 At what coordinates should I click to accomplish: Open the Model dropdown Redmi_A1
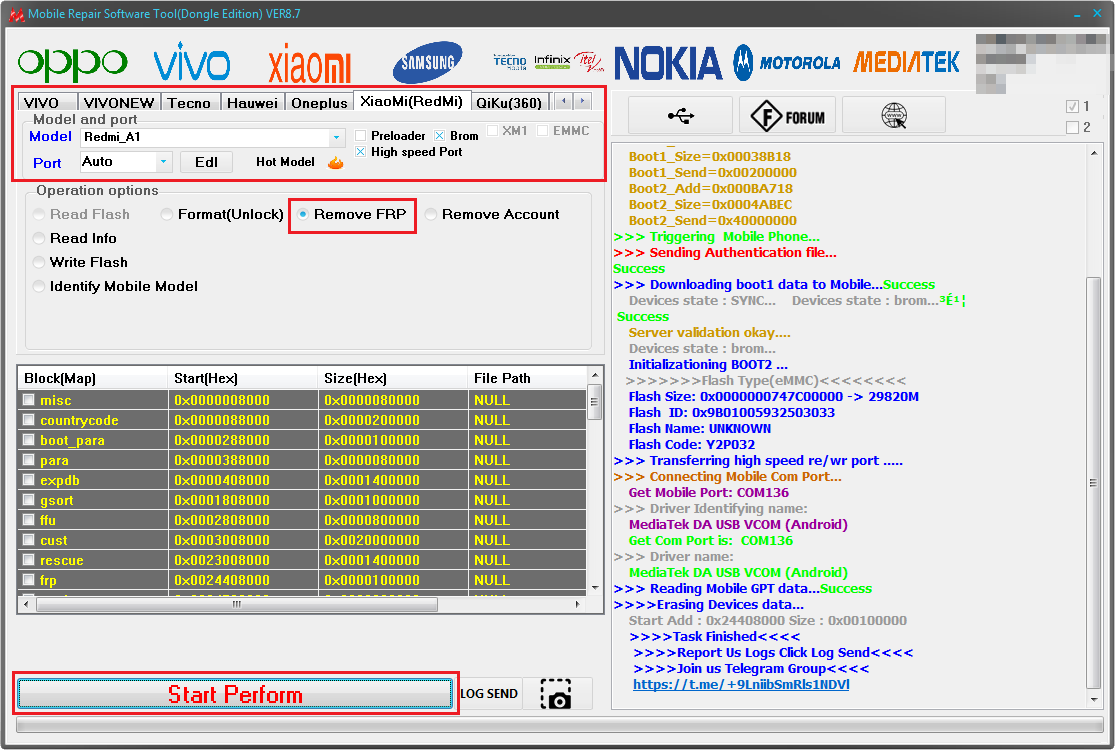[213, 137]
